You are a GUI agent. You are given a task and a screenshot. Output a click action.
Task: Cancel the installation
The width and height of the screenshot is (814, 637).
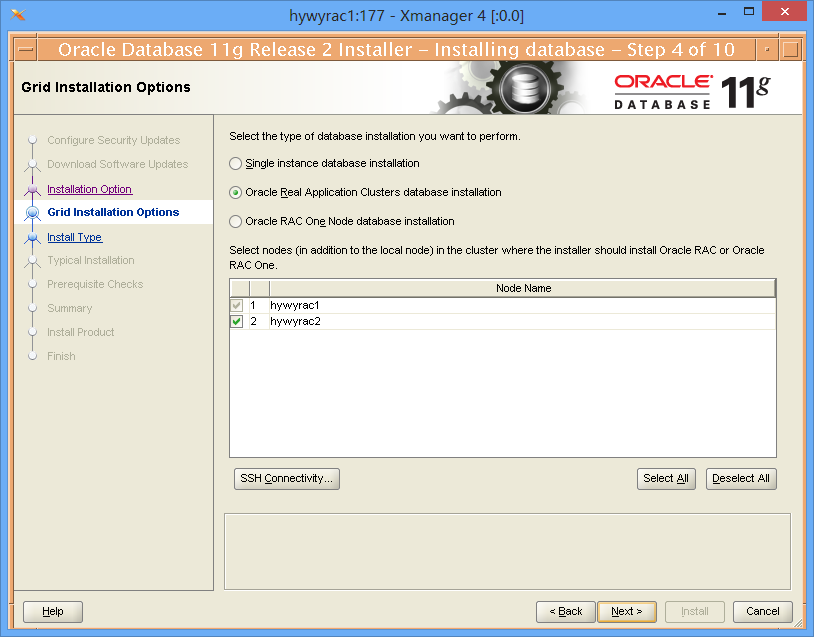[x=763, y=612]
